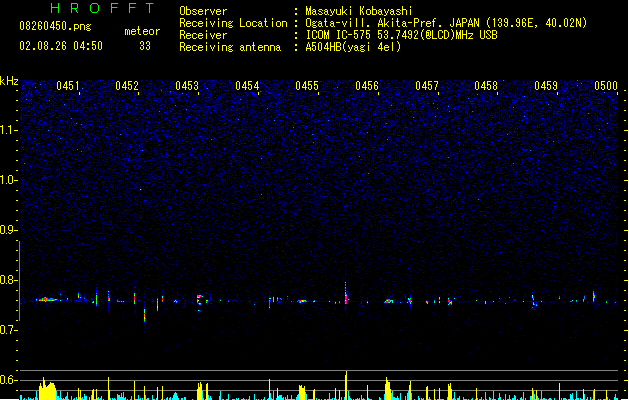The image size is (629, 400).
Task: Click the Receiving antenna label
Action: (x=230, y=47)
